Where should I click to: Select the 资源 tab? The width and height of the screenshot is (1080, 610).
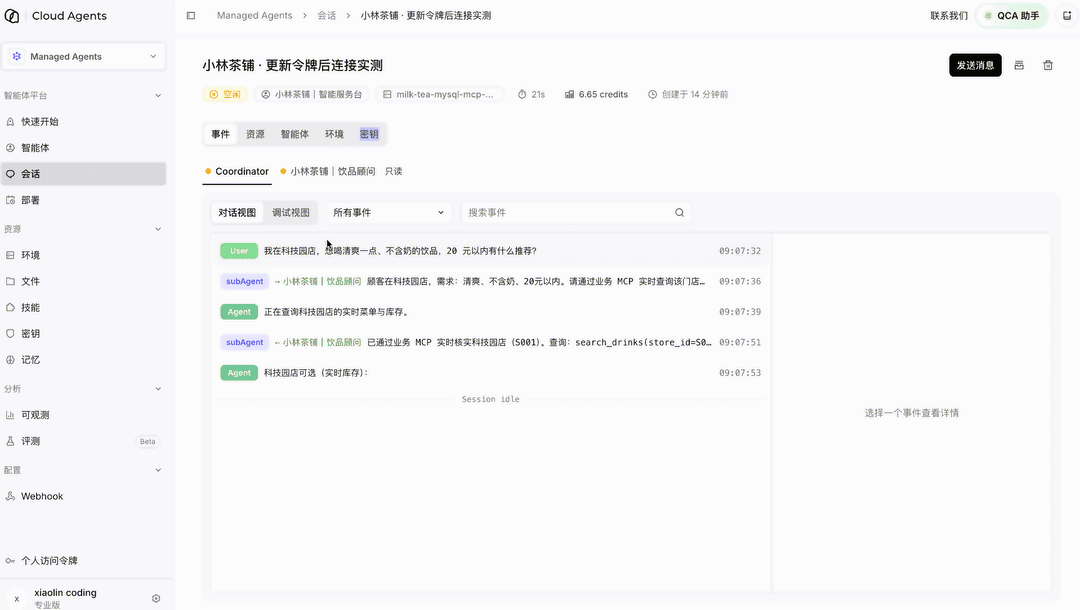[256, 134]
